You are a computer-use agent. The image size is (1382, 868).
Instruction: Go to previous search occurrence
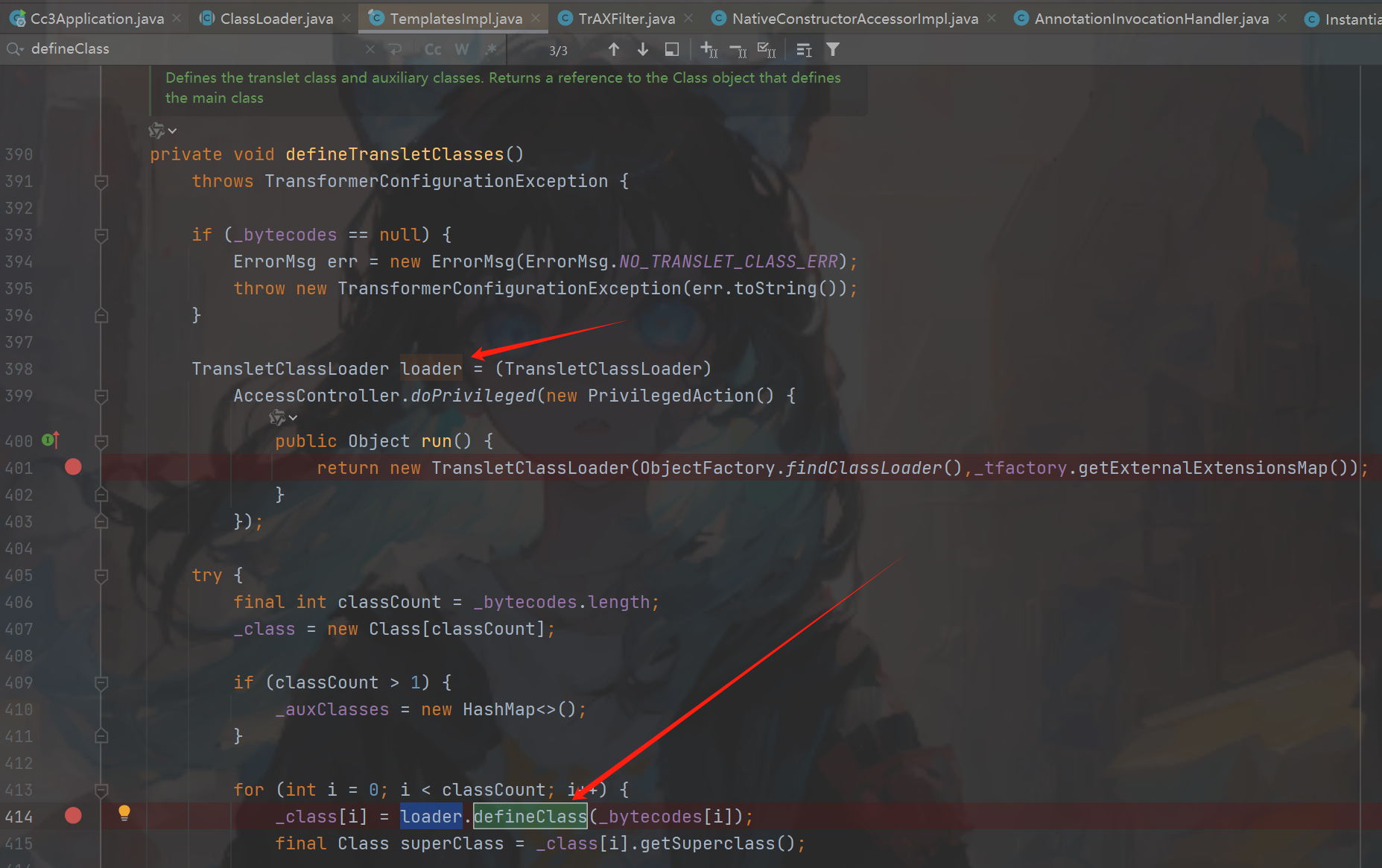(614, 49)
